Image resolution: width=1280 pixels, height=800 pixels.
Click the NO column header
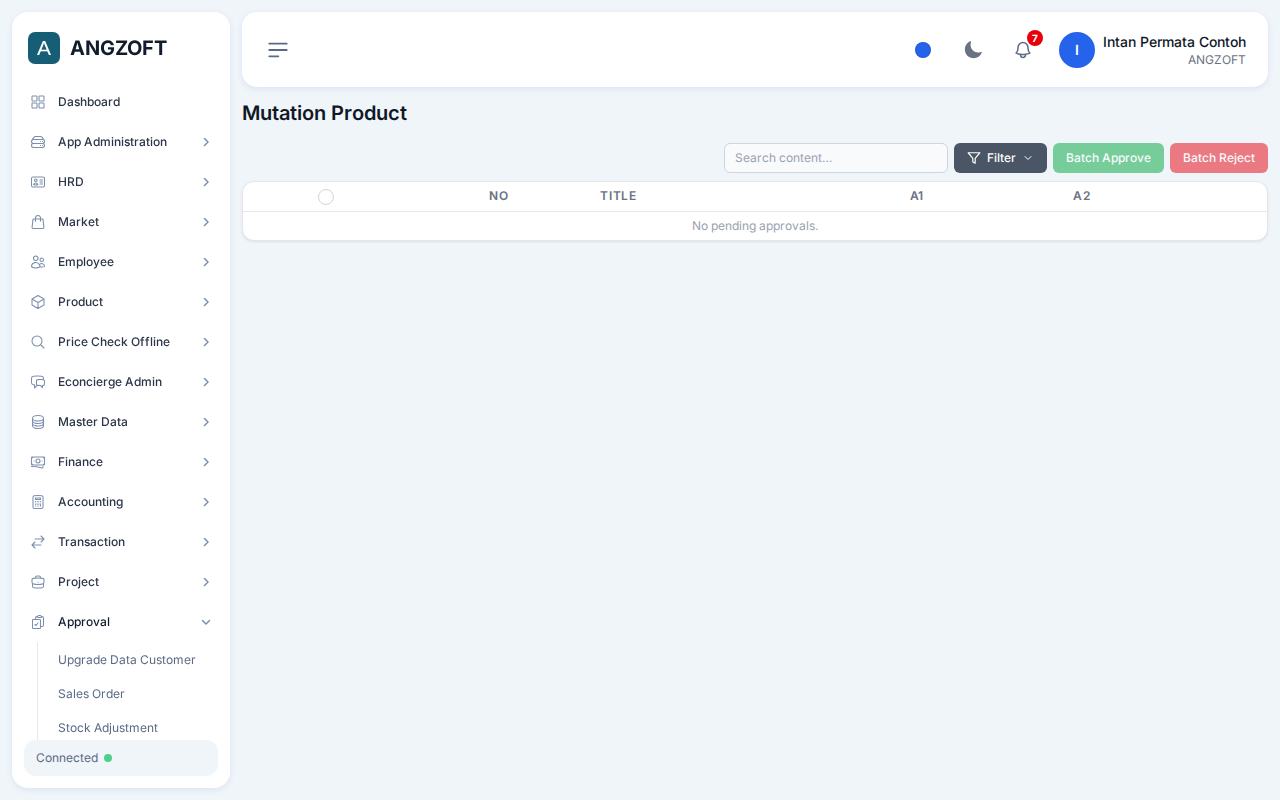499,196
